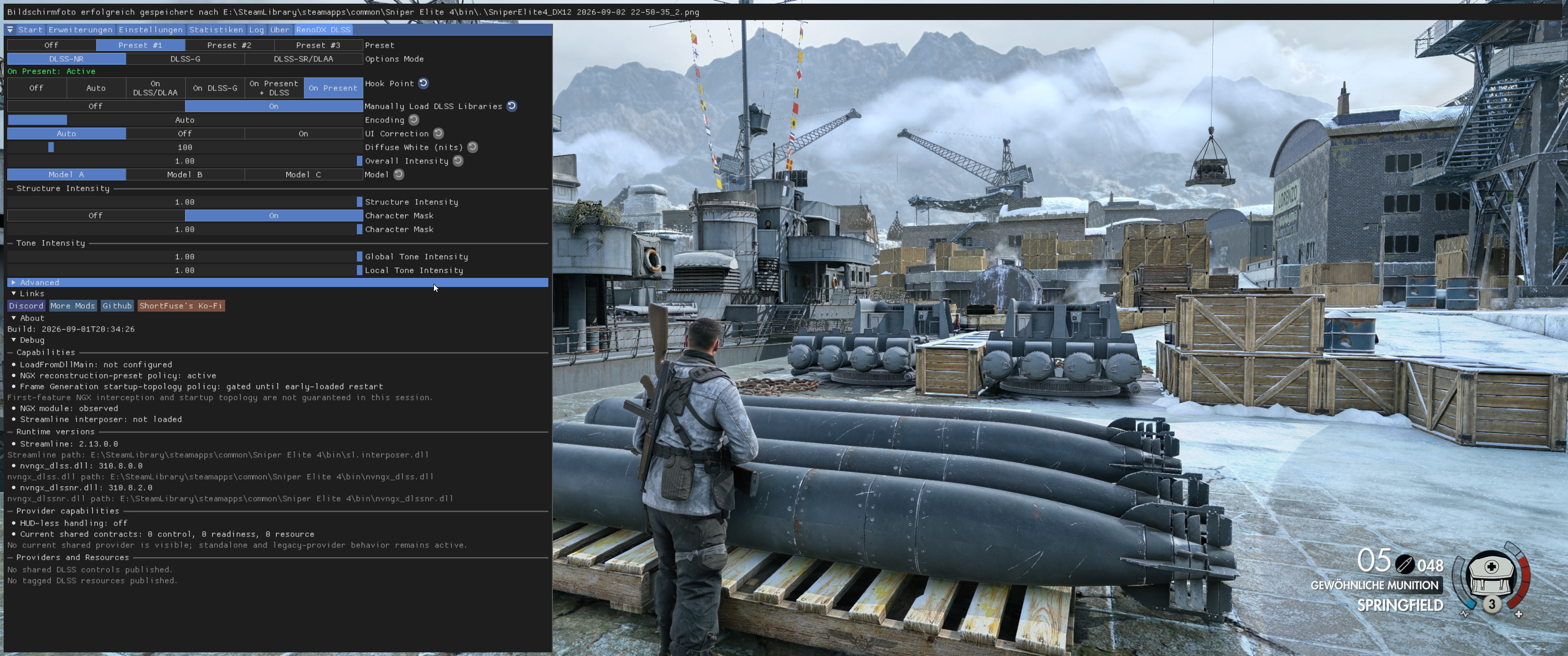Click the 'On Present: Active' status text

coord(52,71)
